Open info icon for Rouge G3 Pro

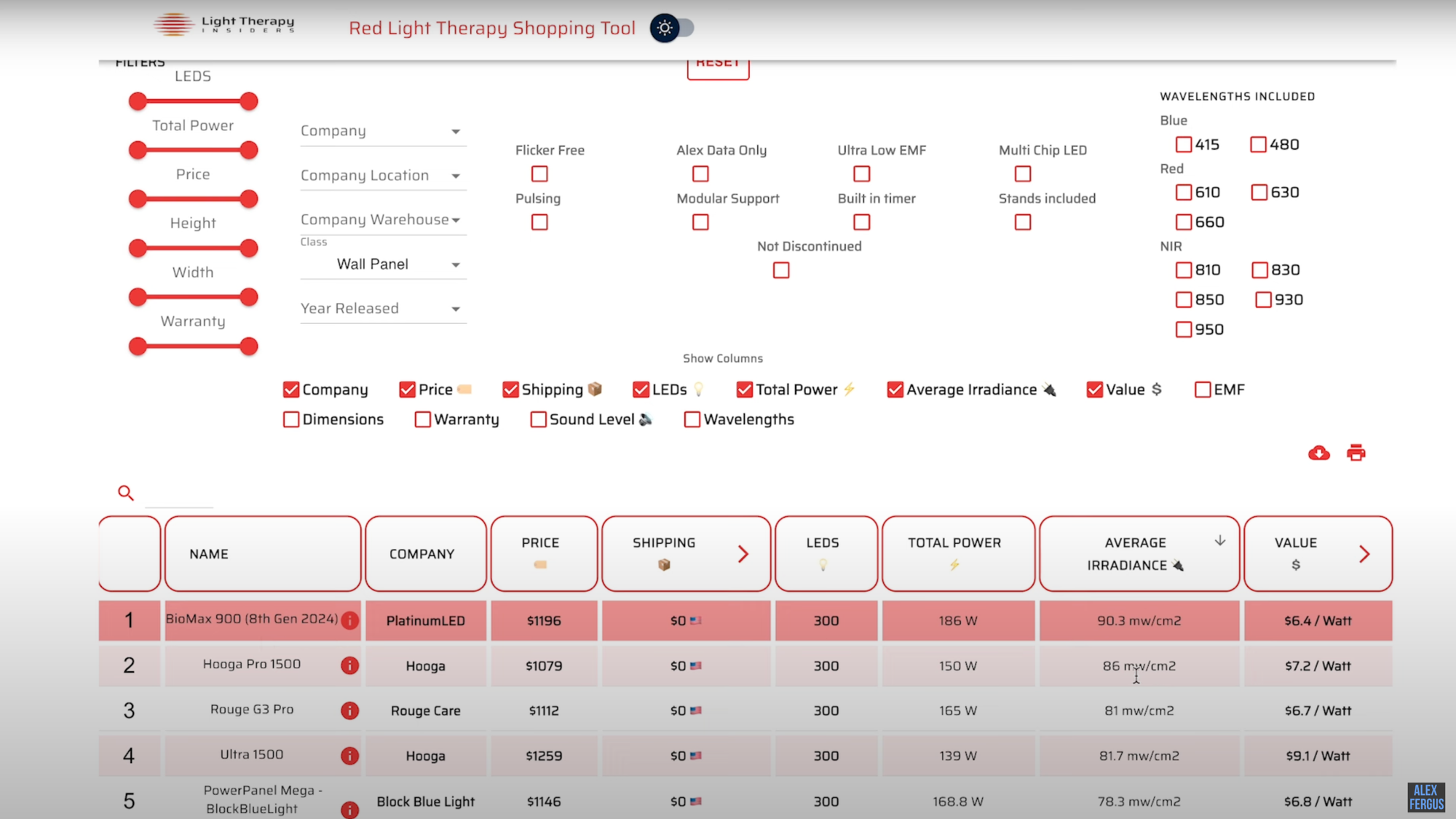point(350,711)
